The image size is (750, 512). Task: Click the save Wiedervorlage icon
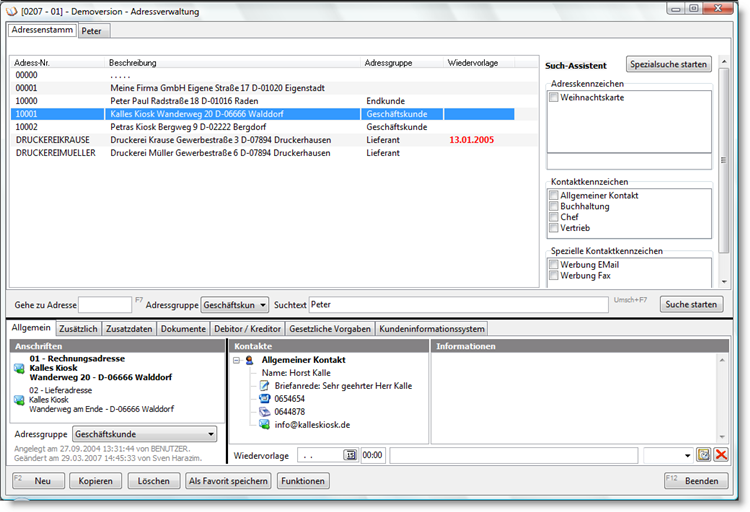(x=704, y=455)
